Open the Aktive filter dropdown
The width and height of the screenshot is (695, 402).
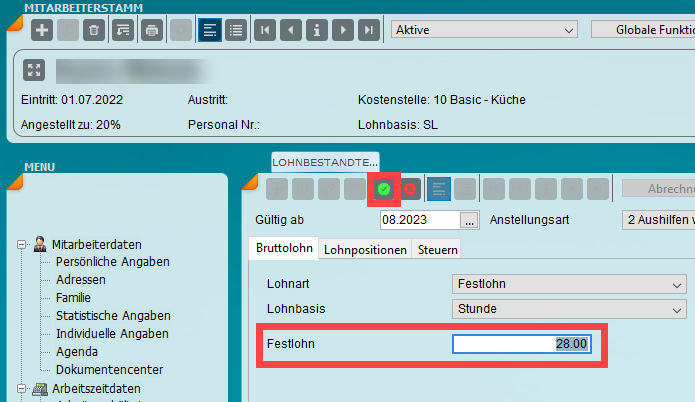[x=484, y=29]
